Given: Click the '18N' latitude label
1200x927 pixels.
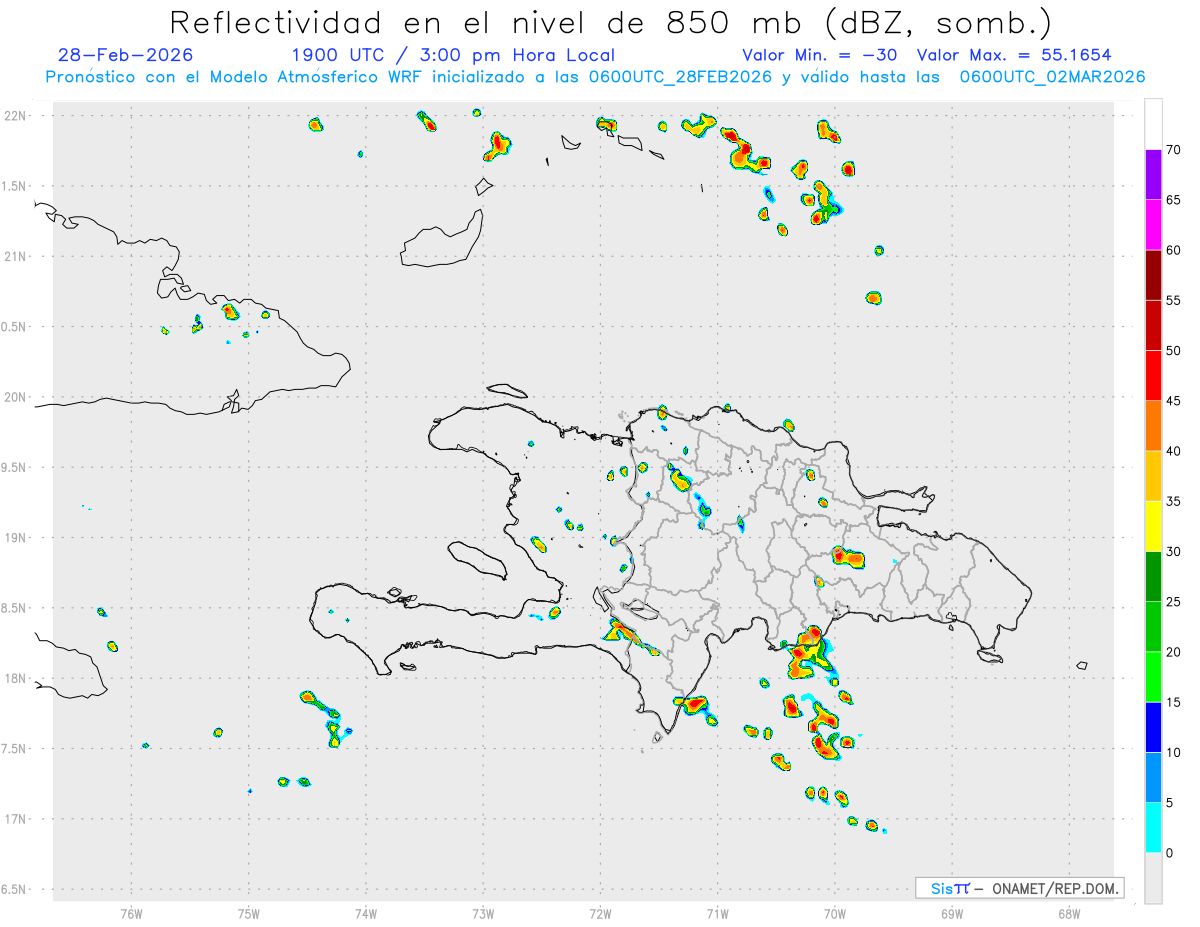Looking at the screenshot, I should click(15, 678).
